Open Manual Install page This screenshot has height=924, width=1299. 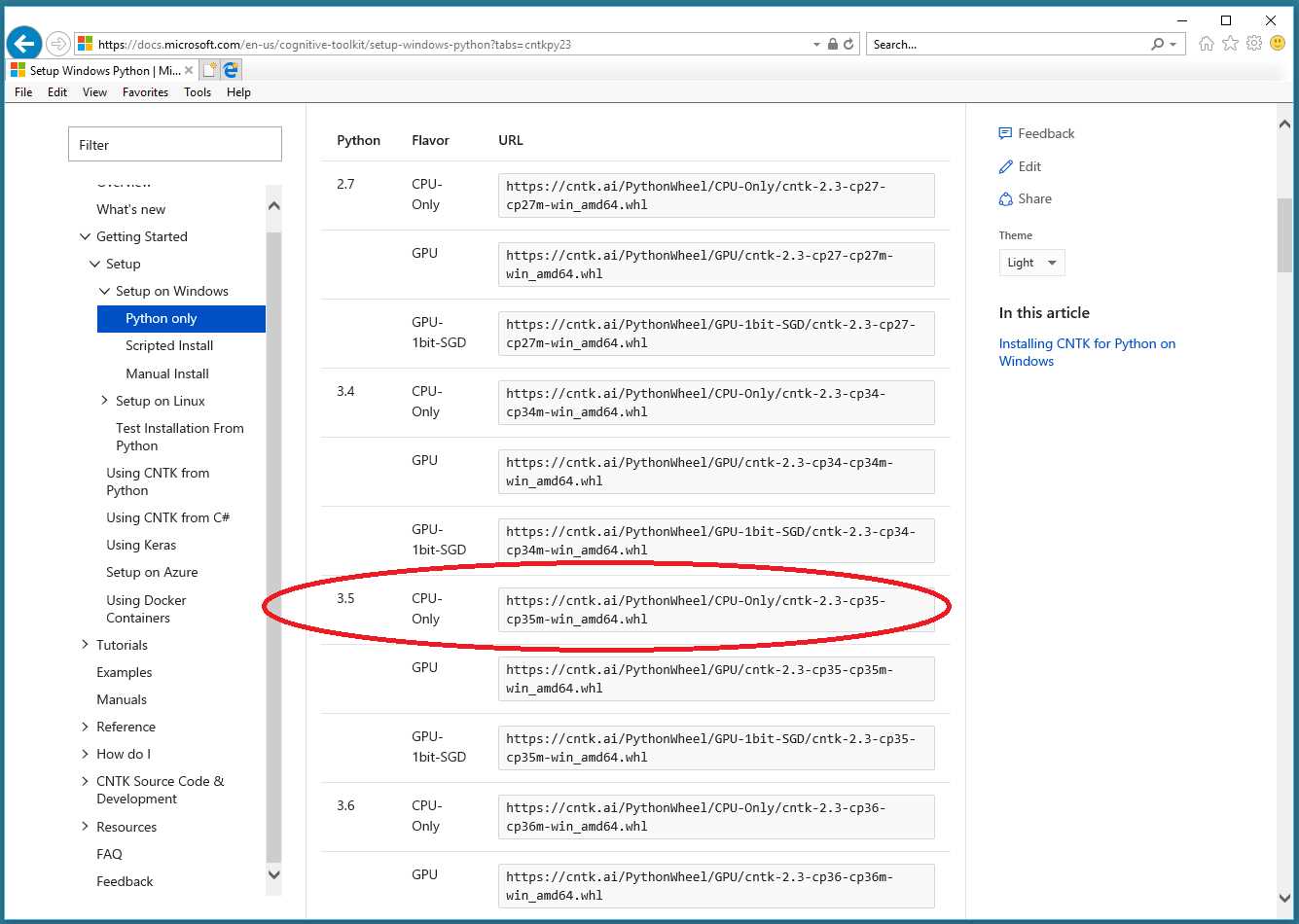pos(167,373)
